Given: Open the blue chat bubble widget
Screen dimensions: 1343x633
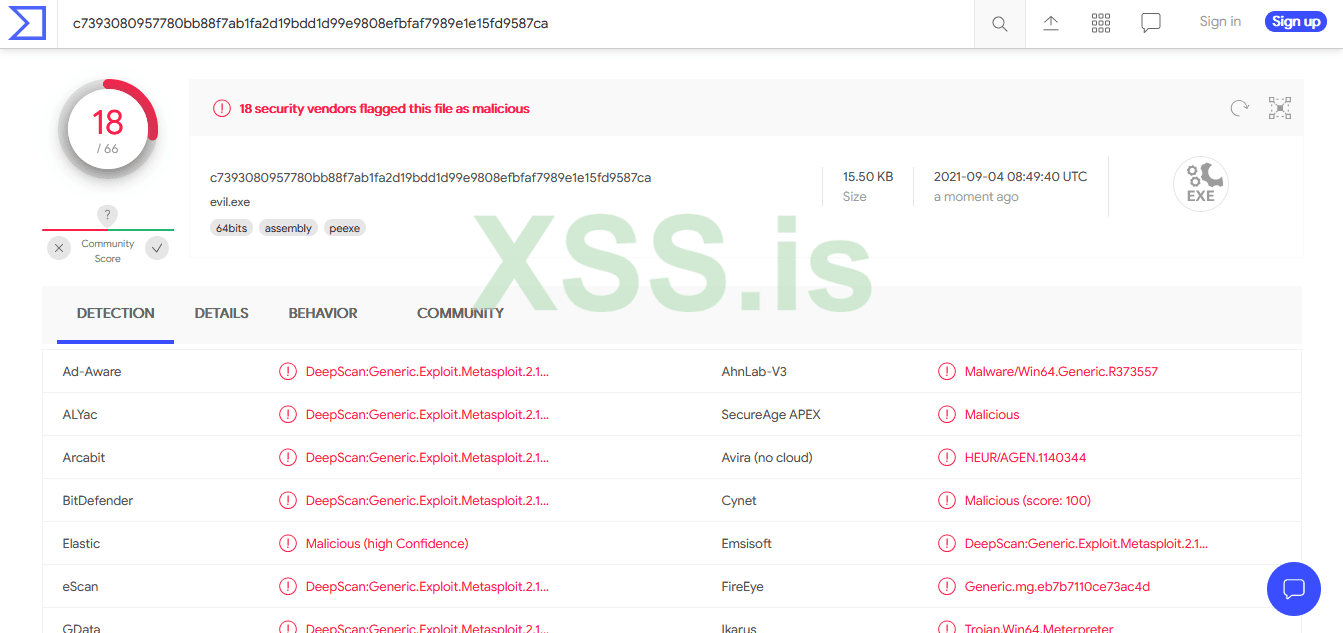Looking at the screenshot, I should pos(1294,588).
